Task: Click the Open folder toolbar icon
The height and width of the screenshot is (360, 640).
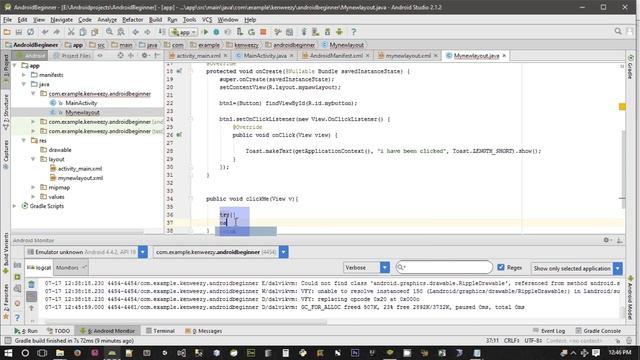Action: pyautogui.click(x=7, y=32)
